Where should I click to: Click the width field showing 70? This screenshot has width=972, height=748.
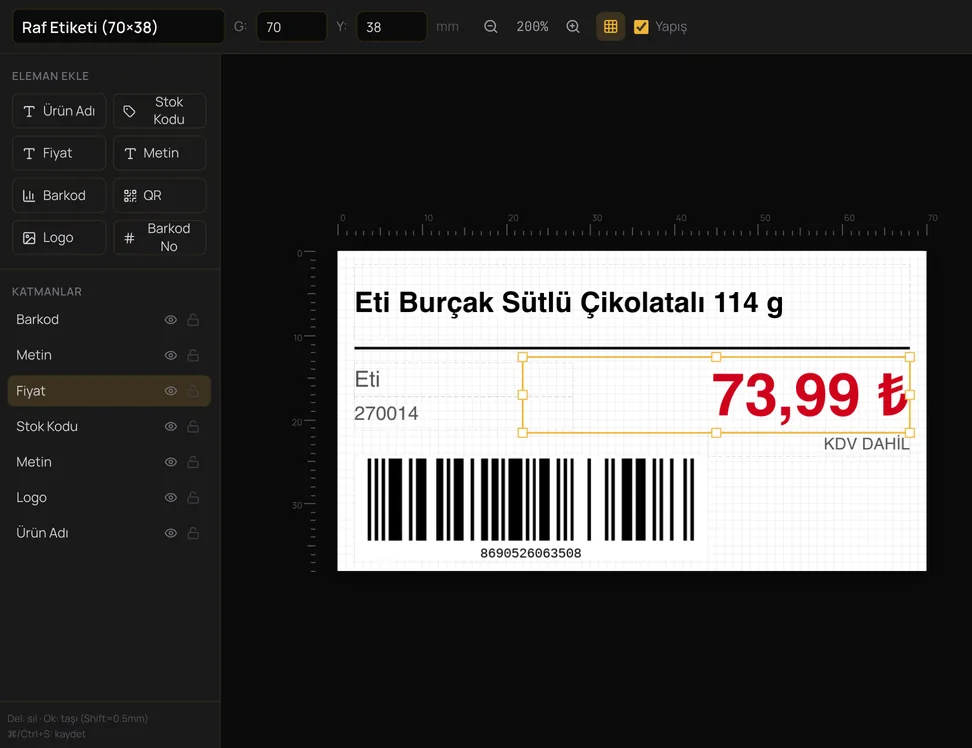click(x=291, y=27)
